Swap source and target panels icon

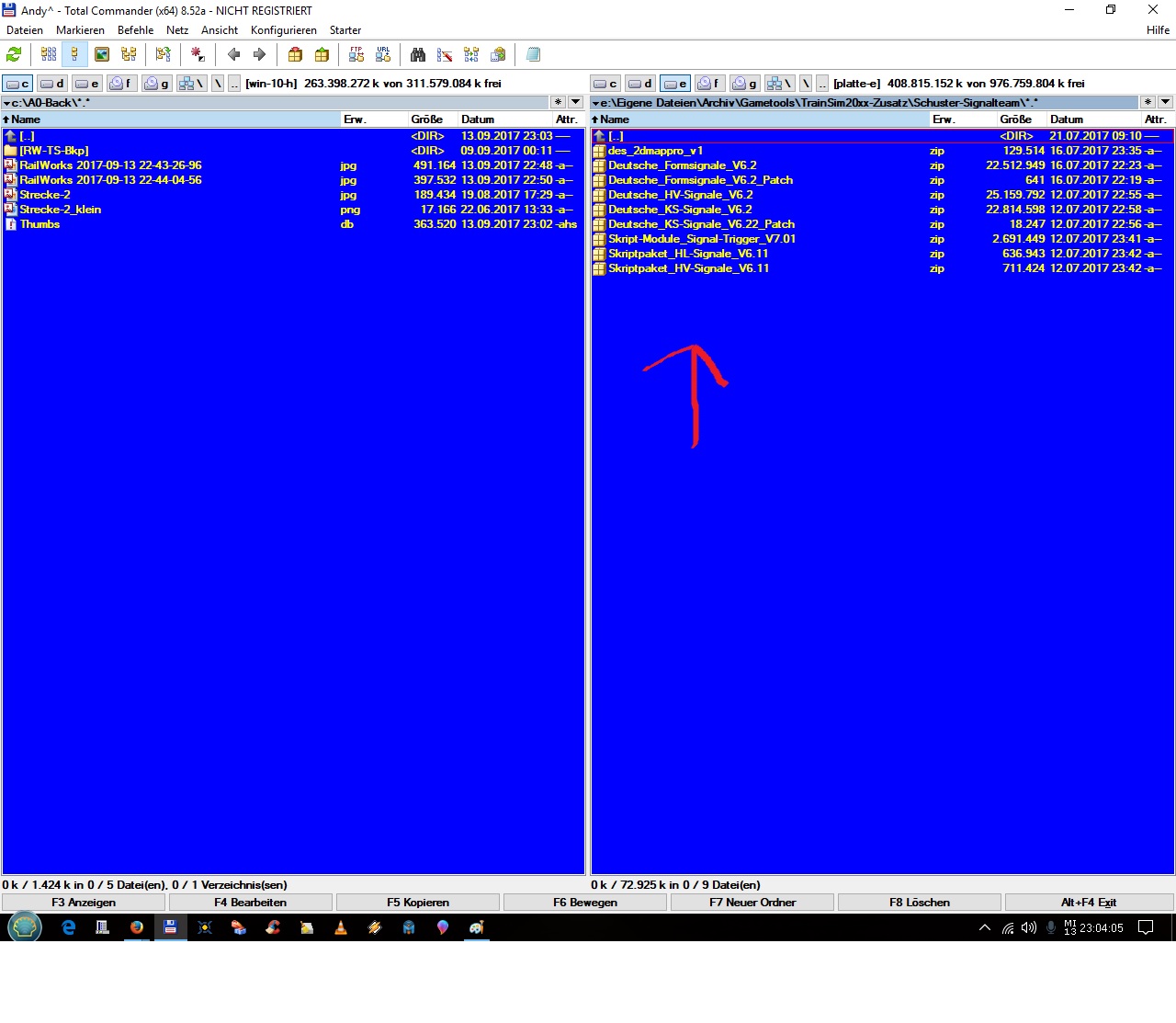click(x=164, y=55)
